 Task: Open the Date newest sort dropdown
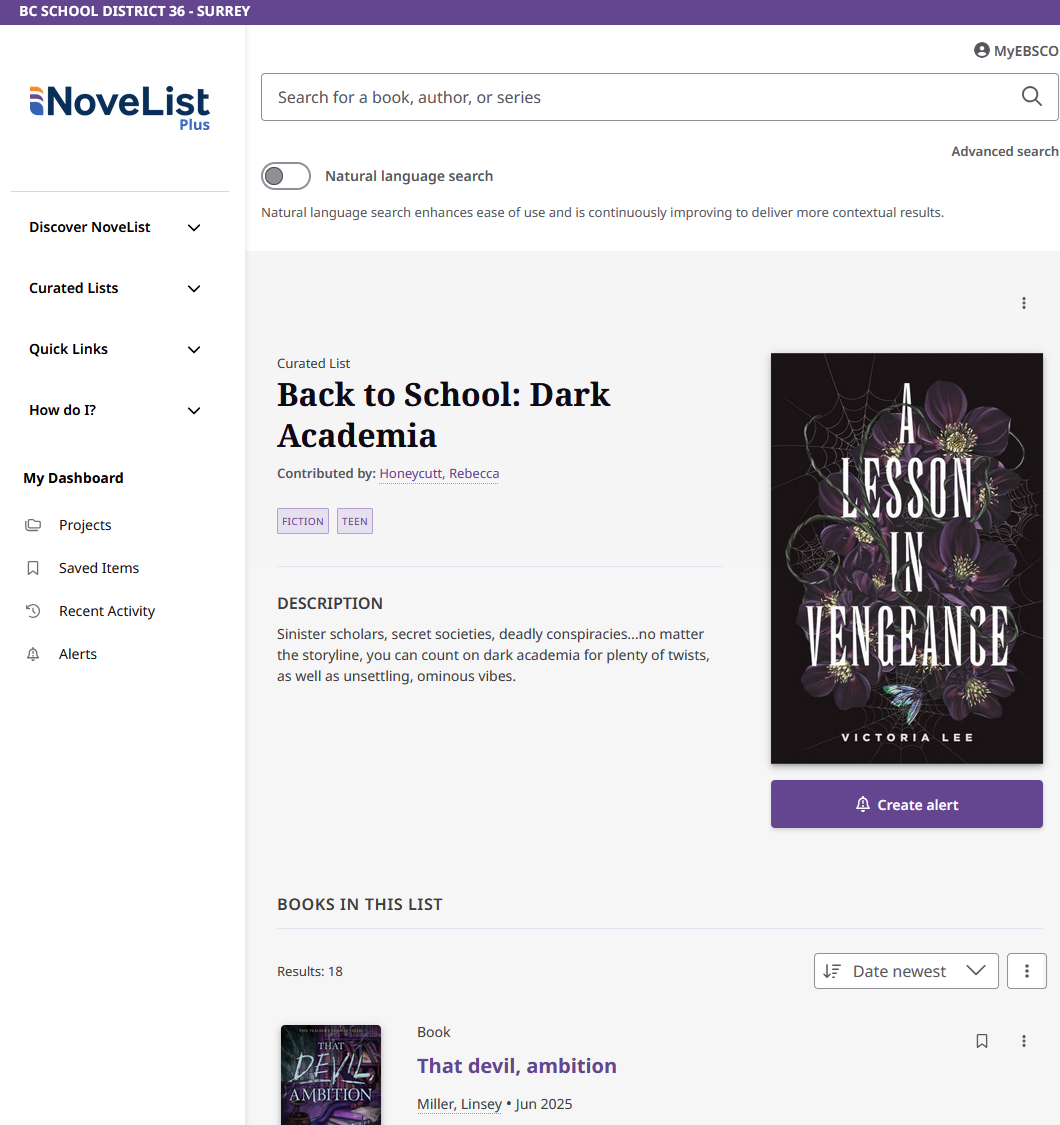[906, 971]
